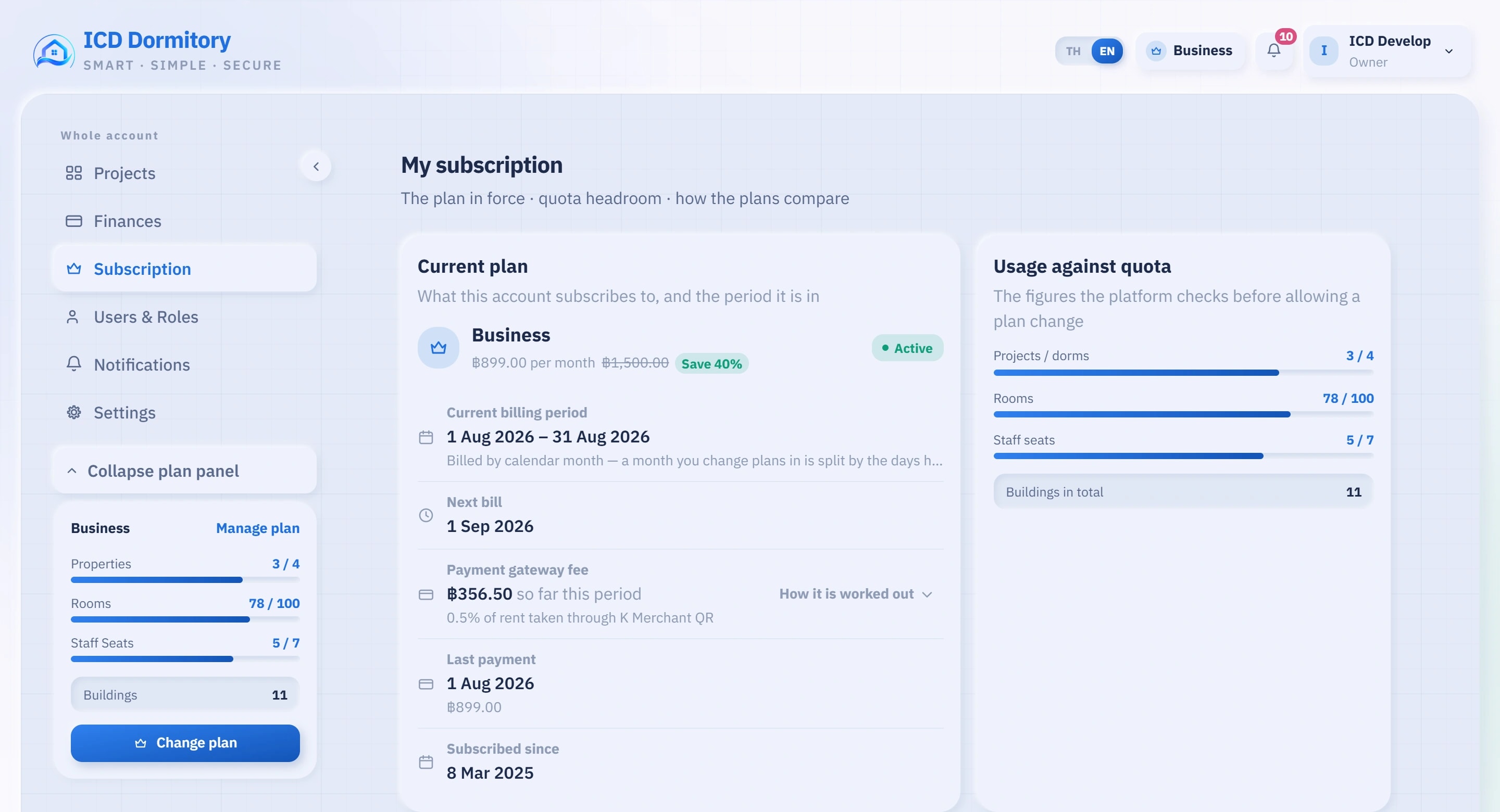Click the Business plan badge in header
The width and height of the screenshot is (1500, 812).
coord(1190,51)
